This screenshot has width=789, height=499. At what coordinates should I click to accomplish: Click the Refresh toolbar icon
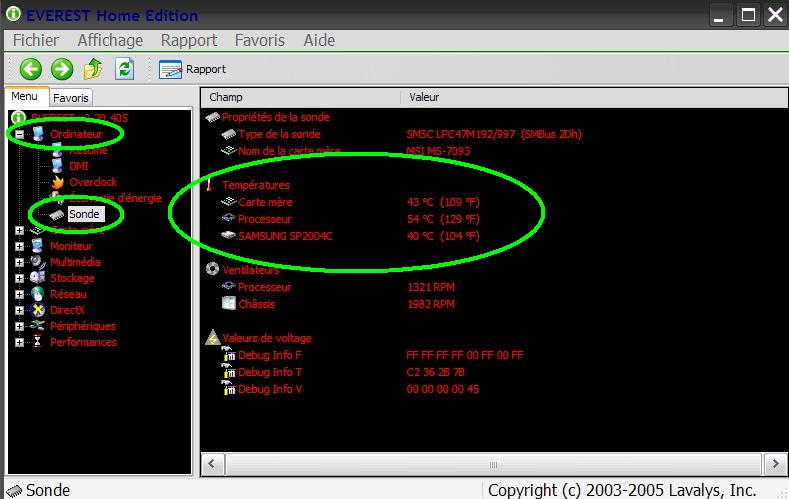(x=124, y=69)
